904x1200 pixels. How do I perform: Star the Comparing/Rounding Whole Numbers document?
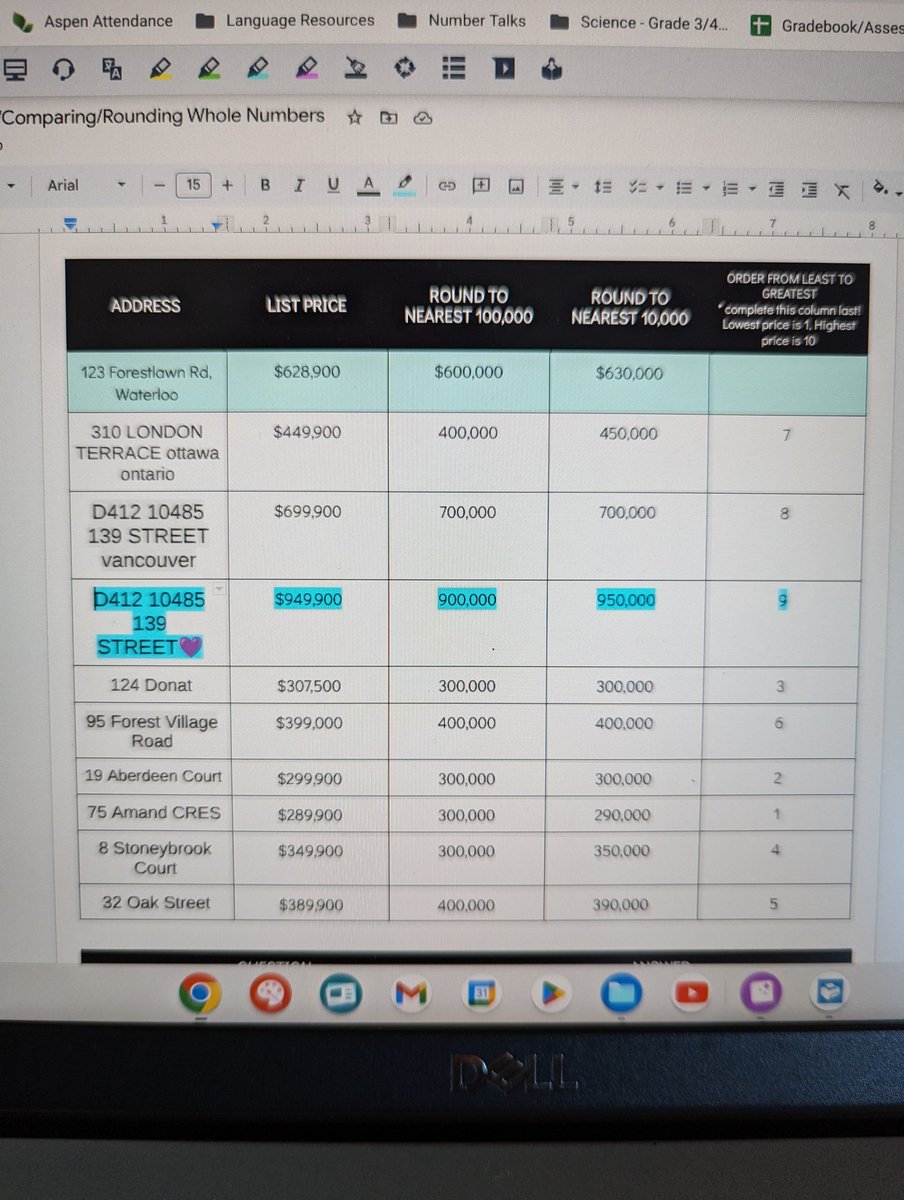point(354,117)
